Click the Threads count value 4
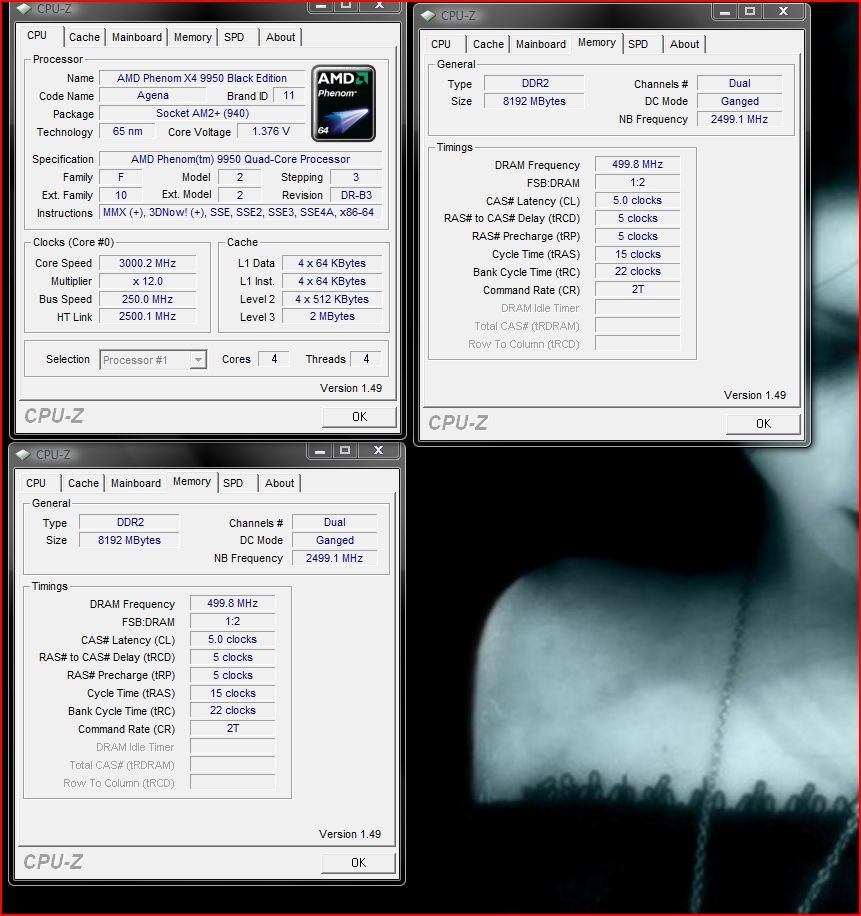The image size is (861, 916). (x=366, y=359)
